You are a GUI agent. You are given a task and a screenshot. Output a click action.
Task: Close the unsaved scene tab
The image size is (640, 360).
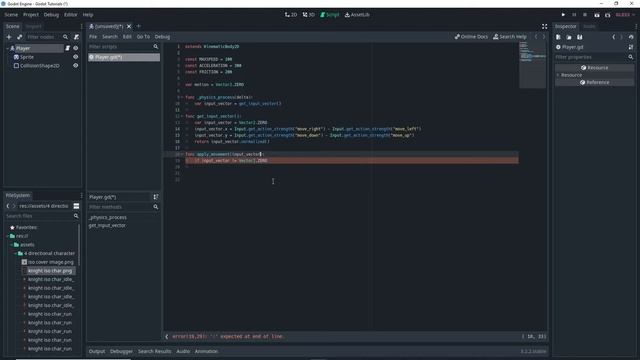click(129, 26)
